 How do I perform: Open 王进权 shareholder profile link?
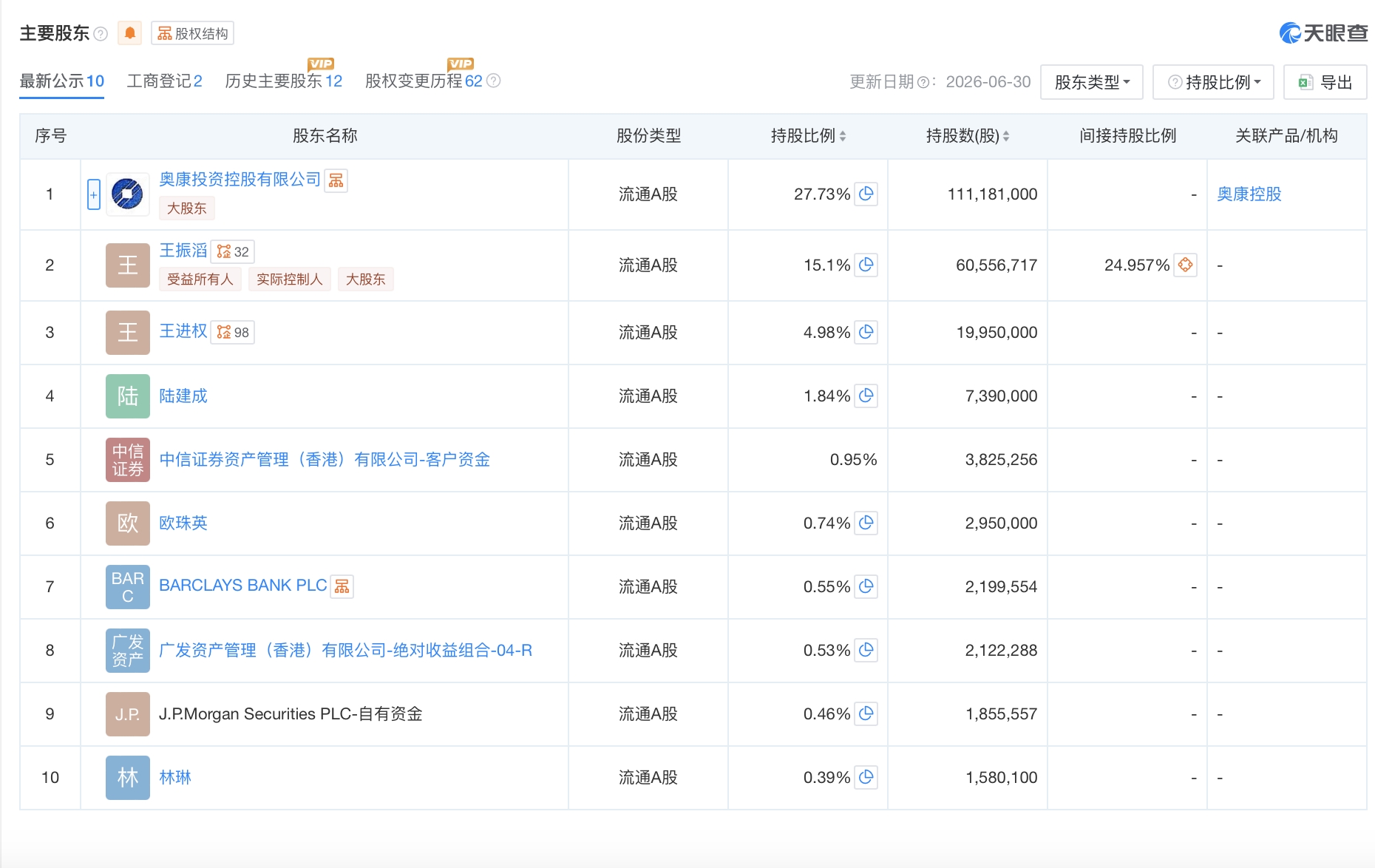183,331
